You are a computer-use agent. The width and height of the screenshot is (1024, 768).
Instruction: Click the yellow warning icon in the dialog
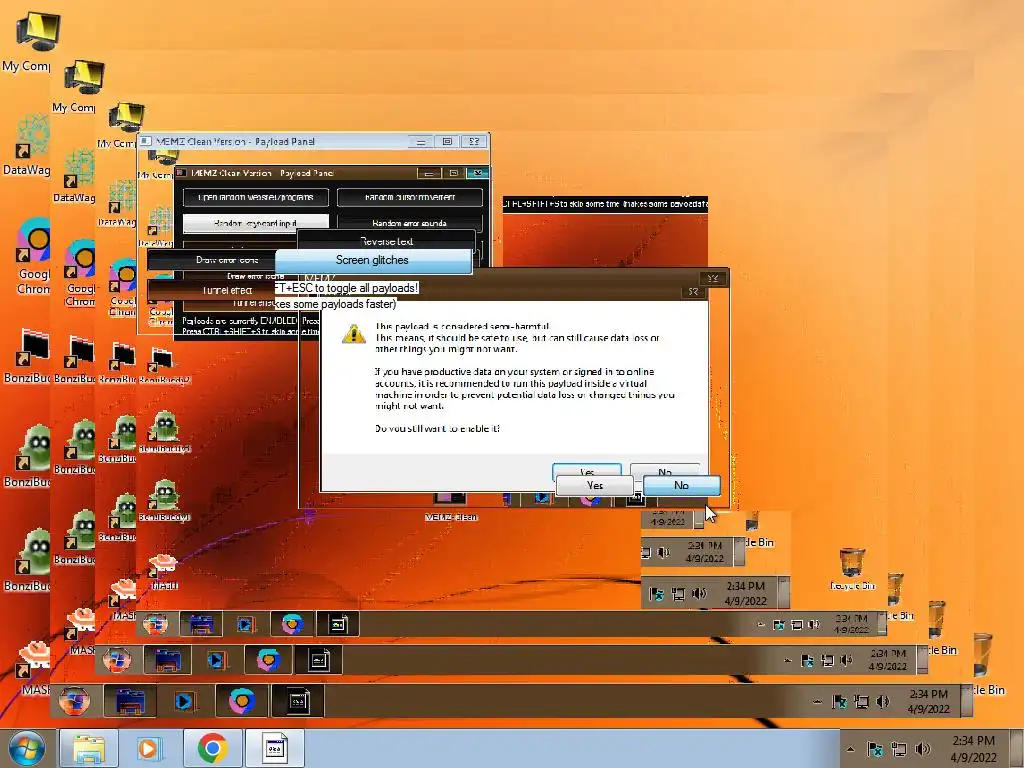(353, 334)
